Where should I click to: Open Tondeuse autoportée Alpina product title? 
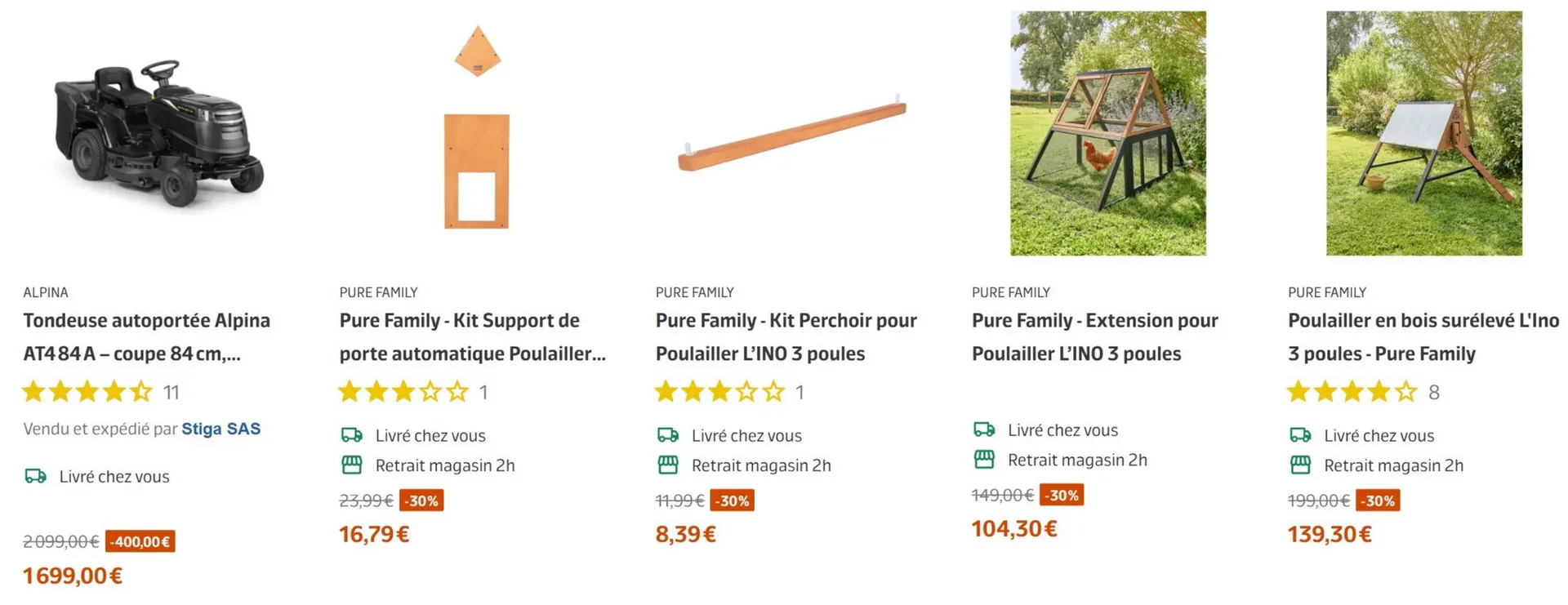pos(146,336)
